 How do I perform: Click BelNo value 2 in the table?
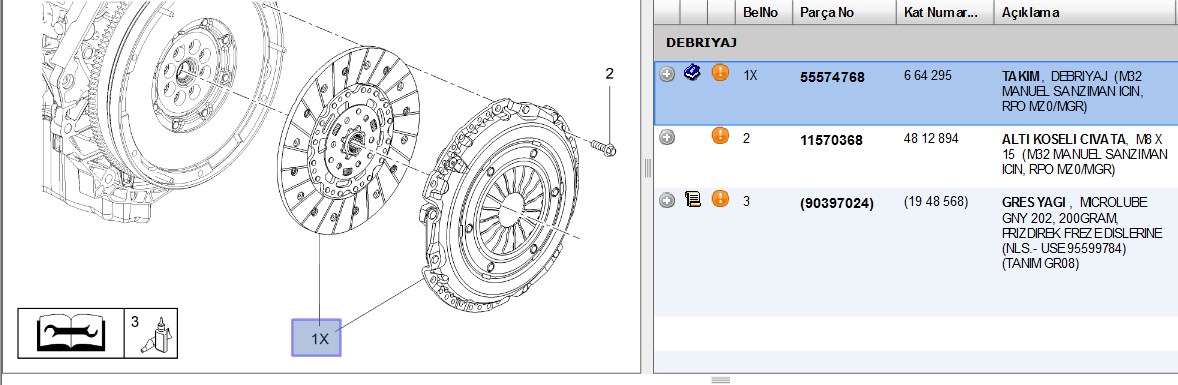[x=747, y=139]
